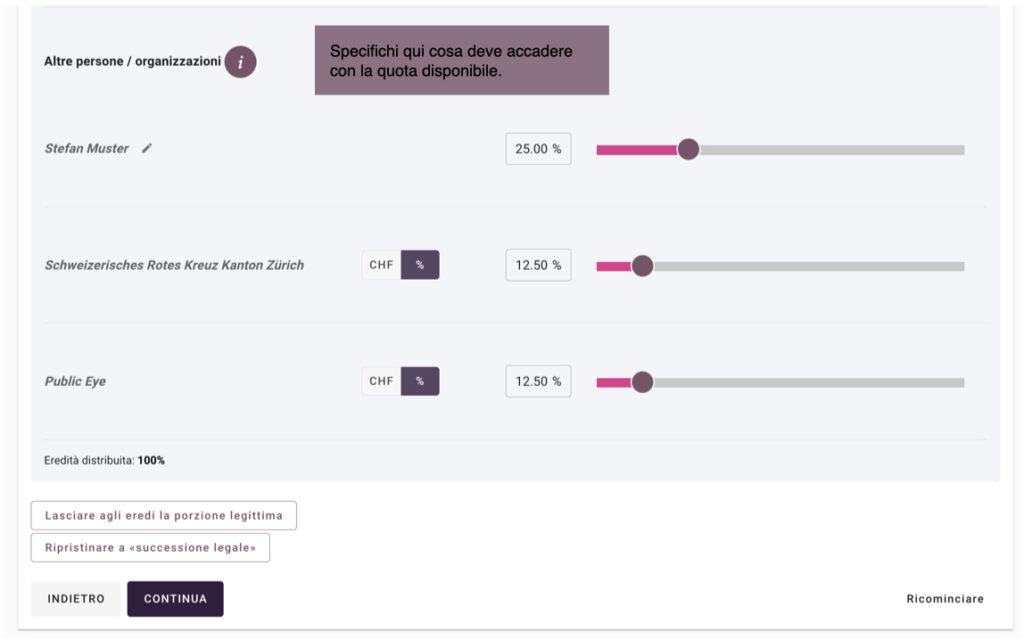Click Stefan Muster's 25.00 % input field
This screenshot has width=1024, height=640.
538,149
